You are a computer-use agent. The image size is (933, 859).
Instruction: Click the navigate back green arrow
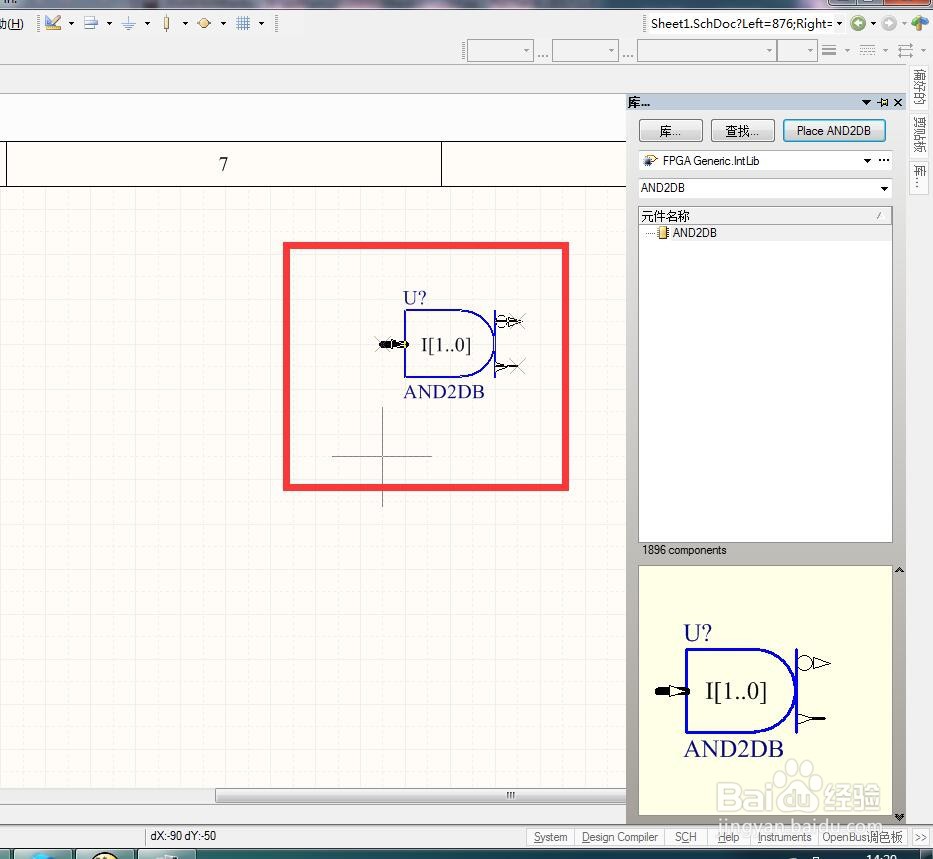pos(858,23)
